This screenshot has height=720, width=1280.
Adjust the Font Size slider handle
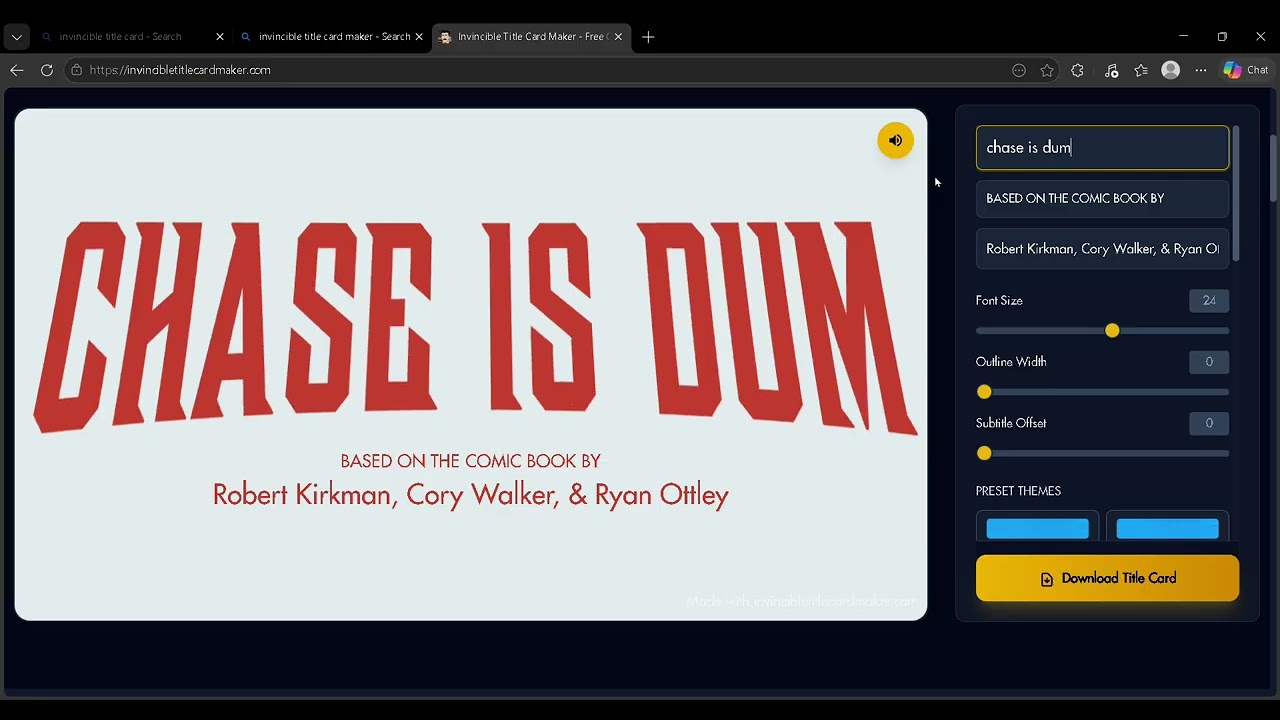(1112, 331)
